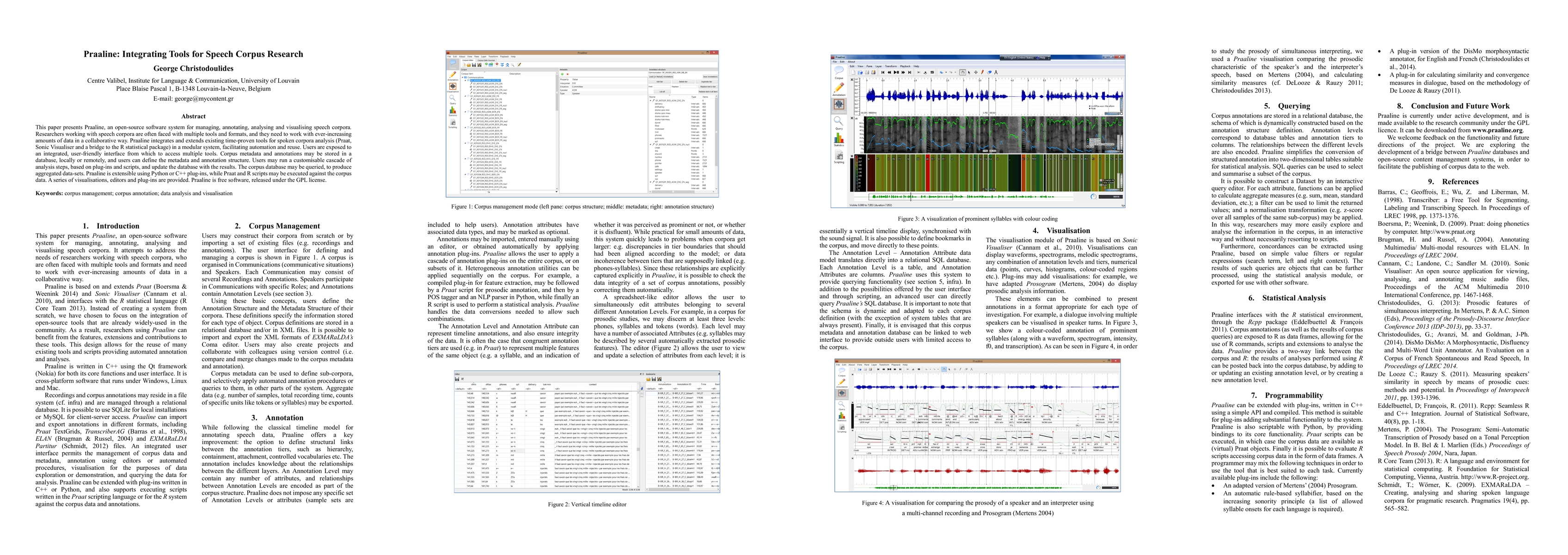1568x555 pixels.
Task: Collapse EF_X01S01_R03_ASM_DIE_EN_nucl node in Annotation structure list
Action: tap(651, 145)
